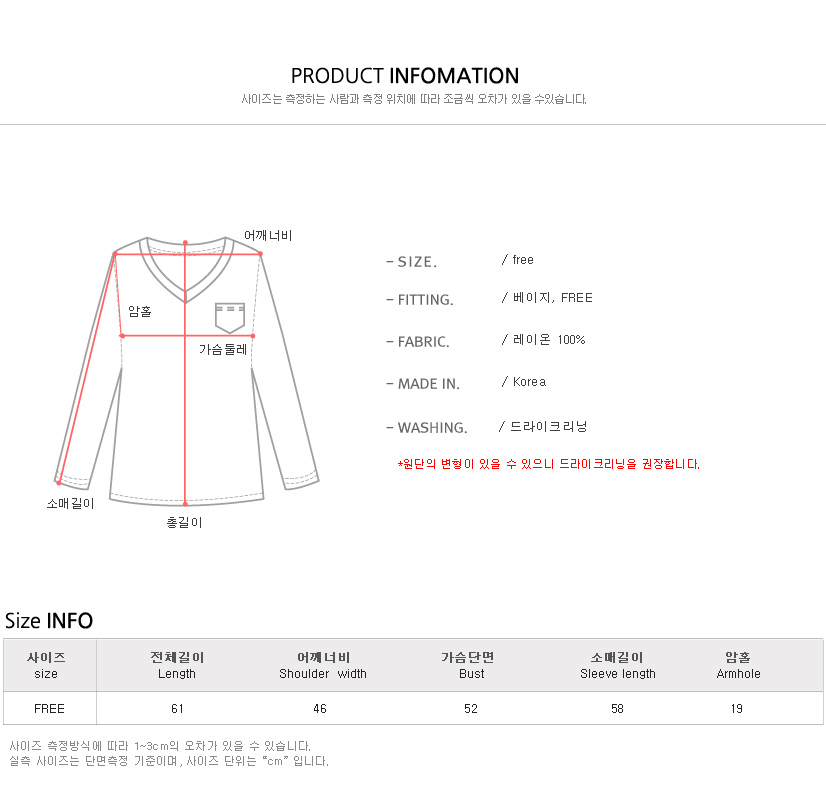Click the 암홀 label on the shirt
Screen dimensions: 826x799
pos(140,311)
